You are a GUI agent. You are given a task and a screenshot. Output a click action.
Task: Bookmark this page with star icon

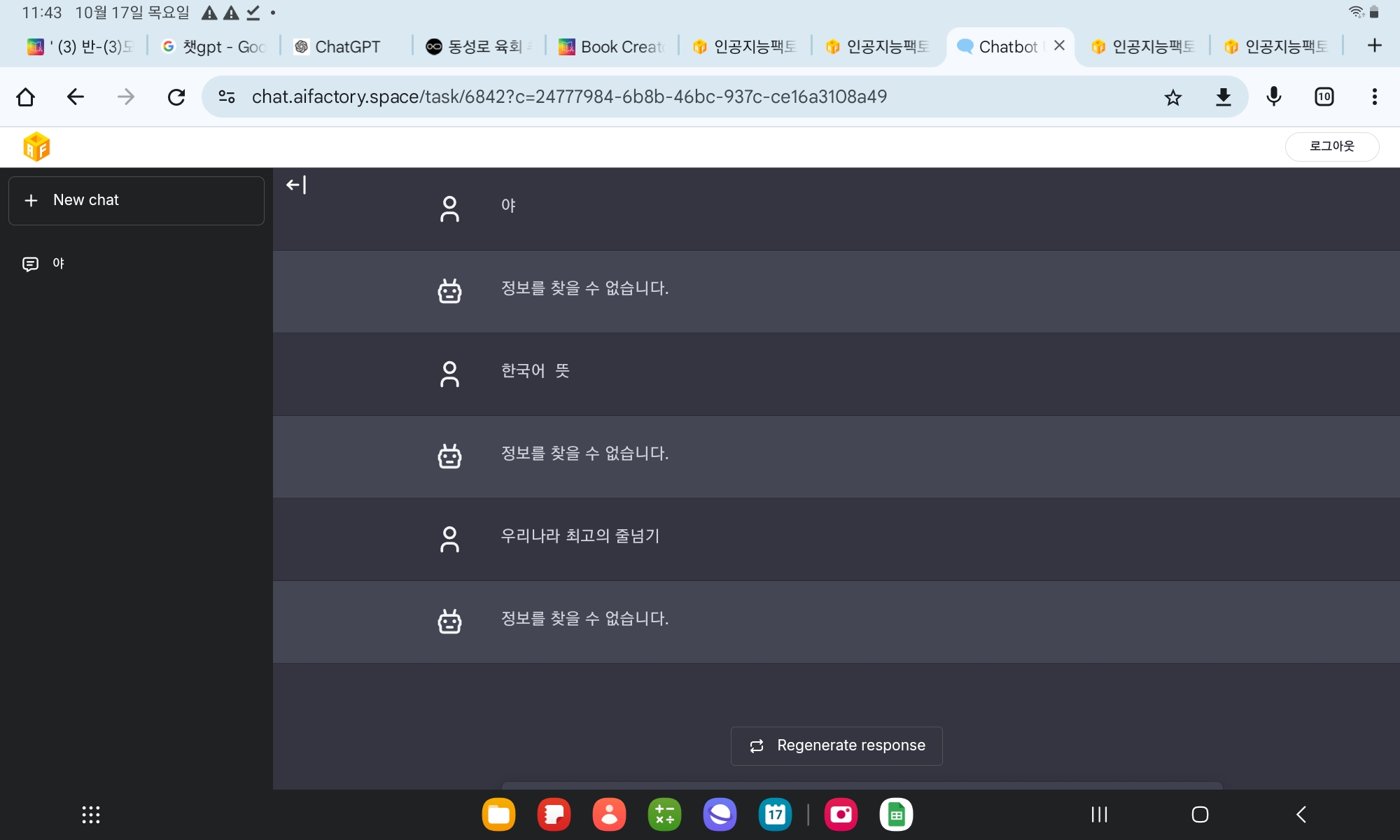1173,97
